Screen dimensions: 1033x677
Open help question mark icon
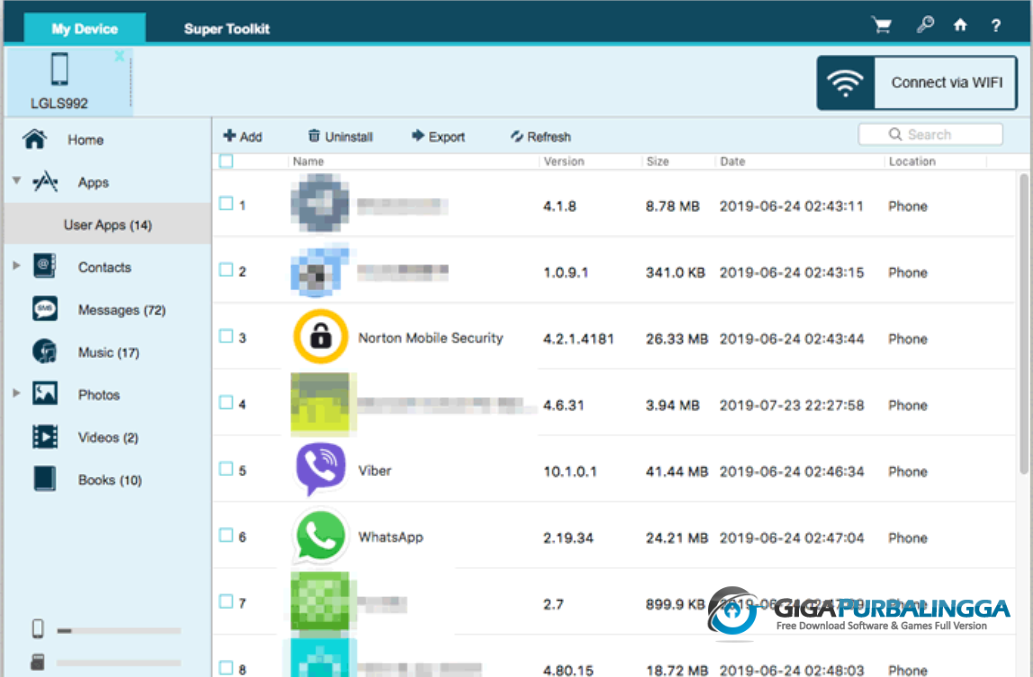[995, 26]
